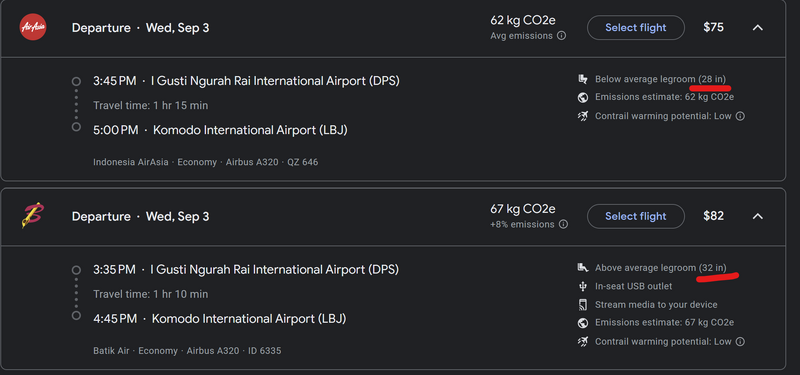The width and height of the screenshot is (800, 375).
Task: Click the Batik Air Departure Wed, Sep 3 header
Action: pyautogui.click(x=140, y=216)
